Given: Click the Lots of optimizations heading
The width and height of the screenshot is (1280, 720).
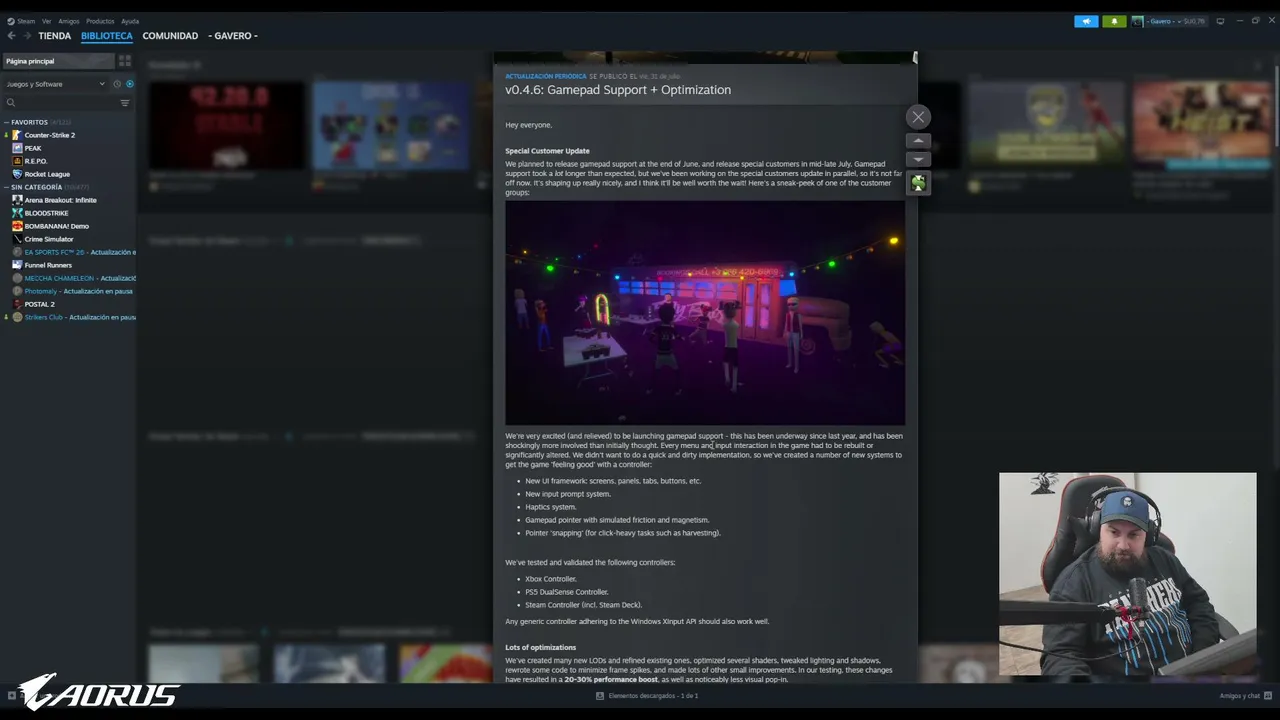Looking at the screenshot, I should [541, 647].
